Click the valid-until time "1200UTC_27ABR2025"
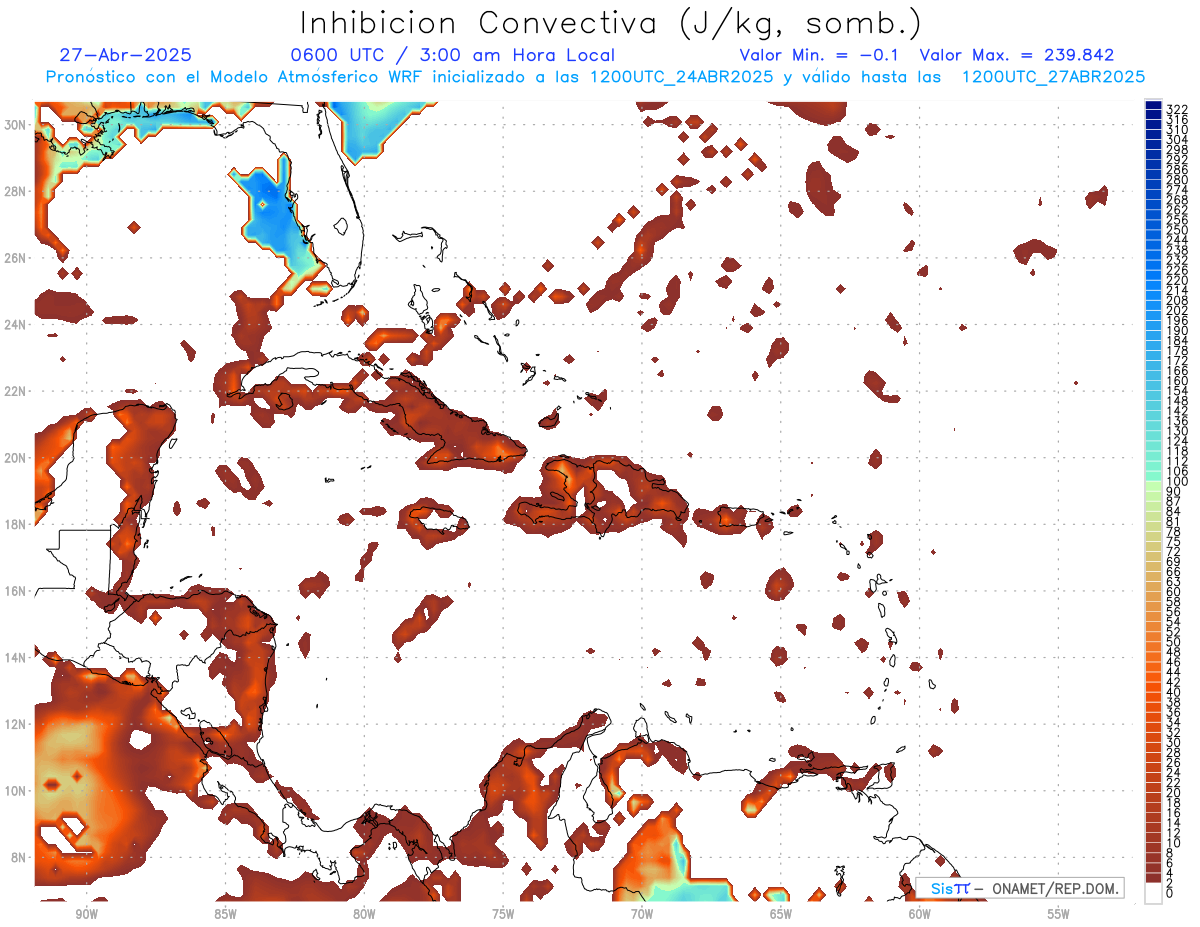Screen dimensions: 1200x927 (1053, 77)
